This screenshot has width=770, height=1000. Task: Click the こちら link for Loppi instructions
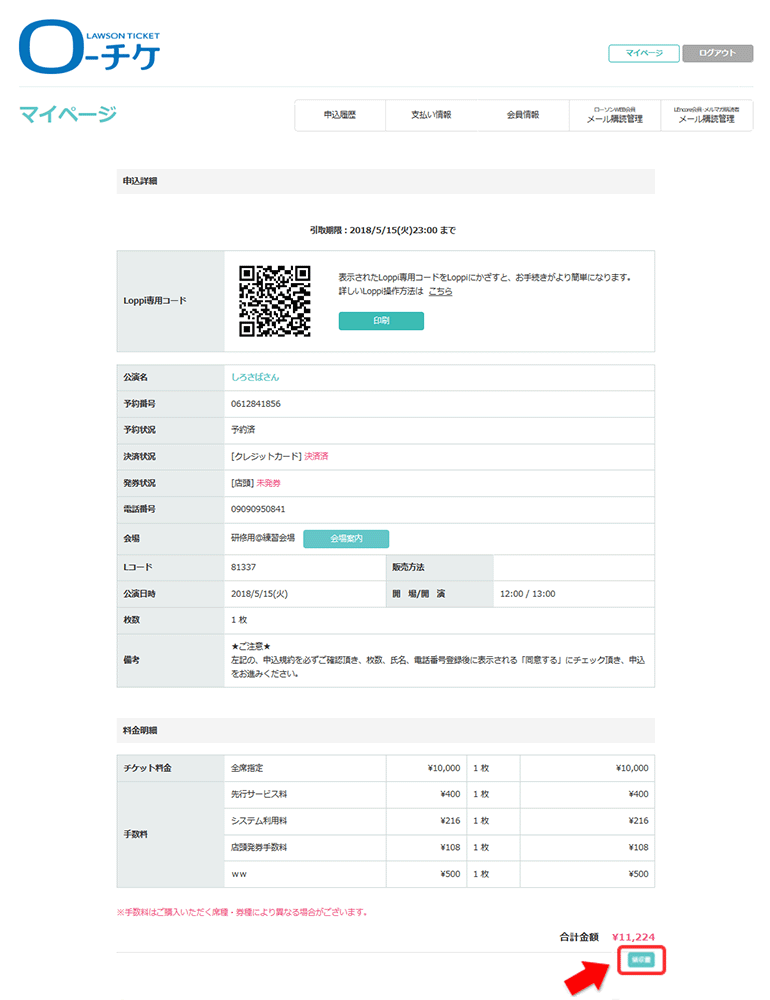[x=440, y=291]
